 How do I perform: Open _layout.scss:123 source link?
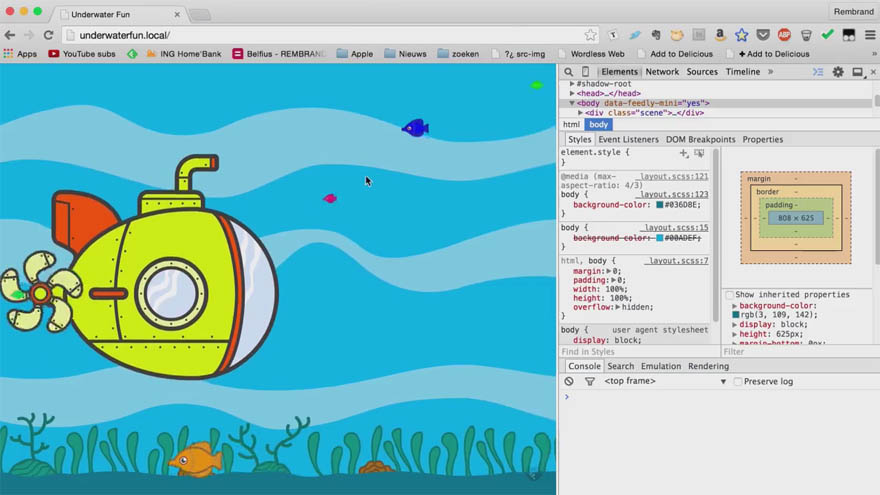[673, 194]
